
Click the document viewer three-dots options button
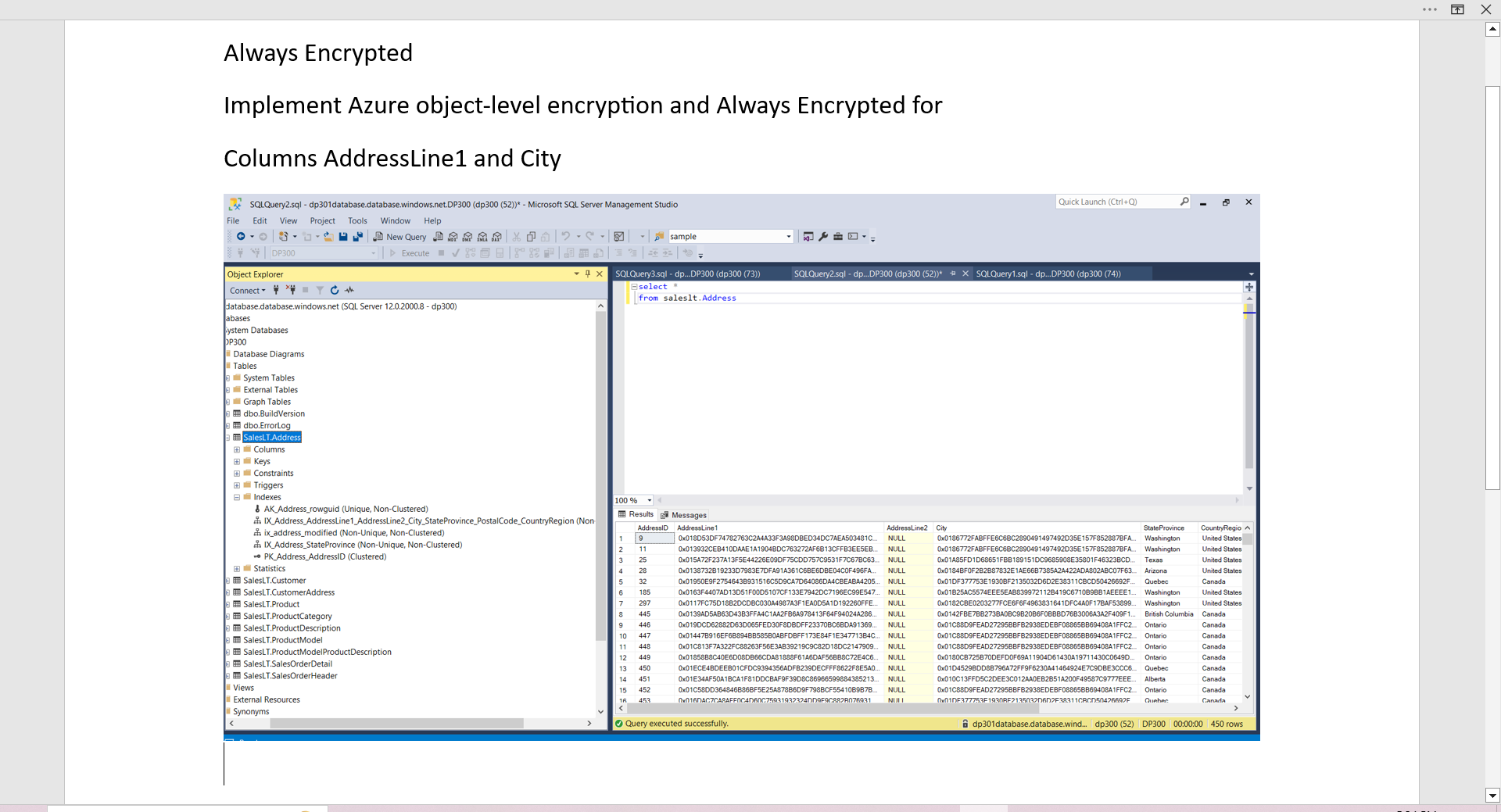(1430, 9)
